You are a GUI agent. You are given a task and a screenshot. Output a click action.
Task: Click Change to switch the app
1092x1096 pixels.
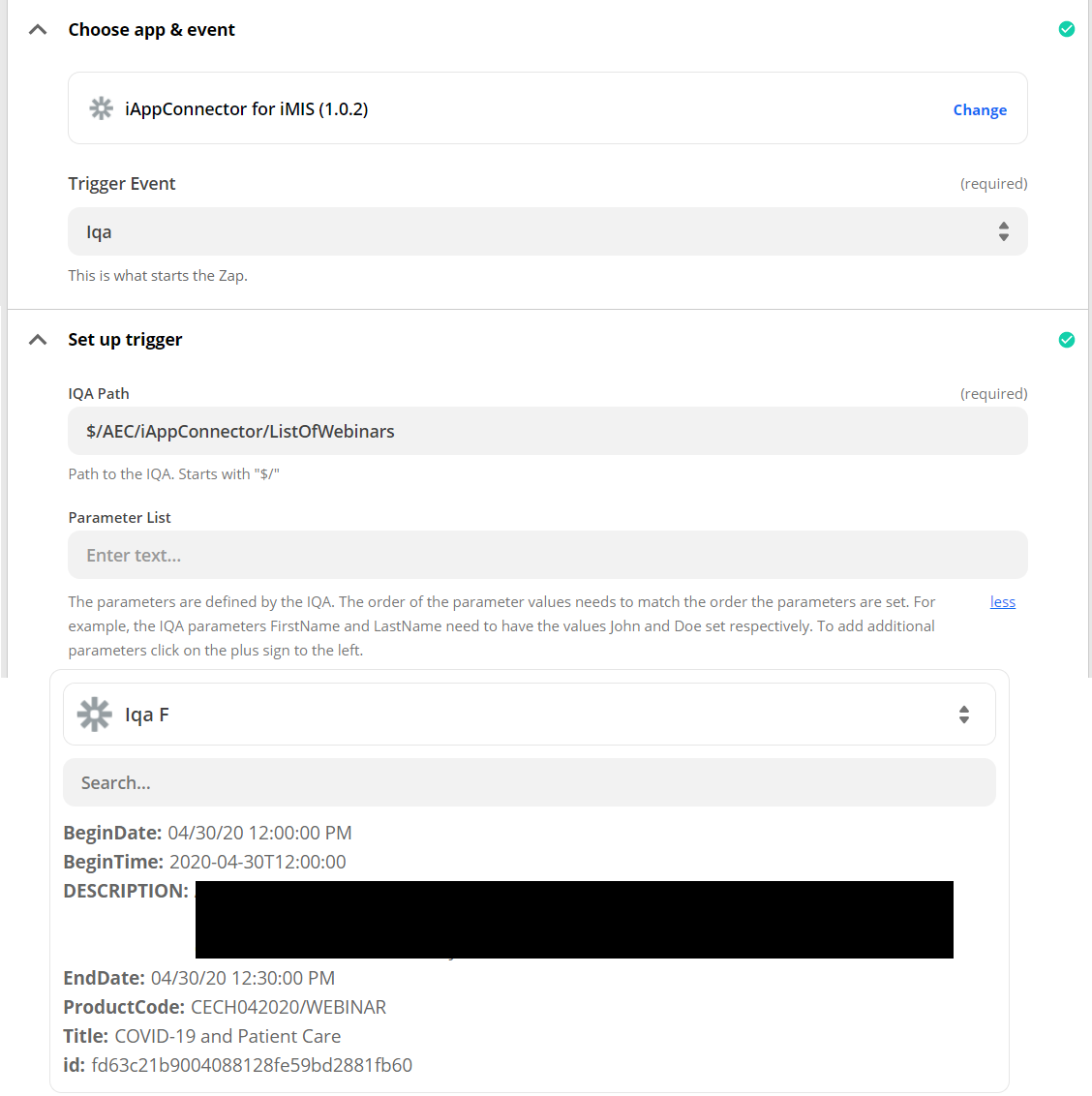pos(979,110)
